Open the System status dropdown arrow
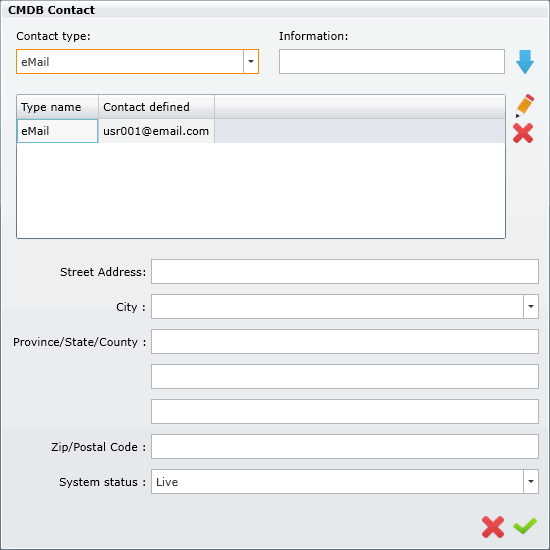The image size is (550, 550). 531,482
